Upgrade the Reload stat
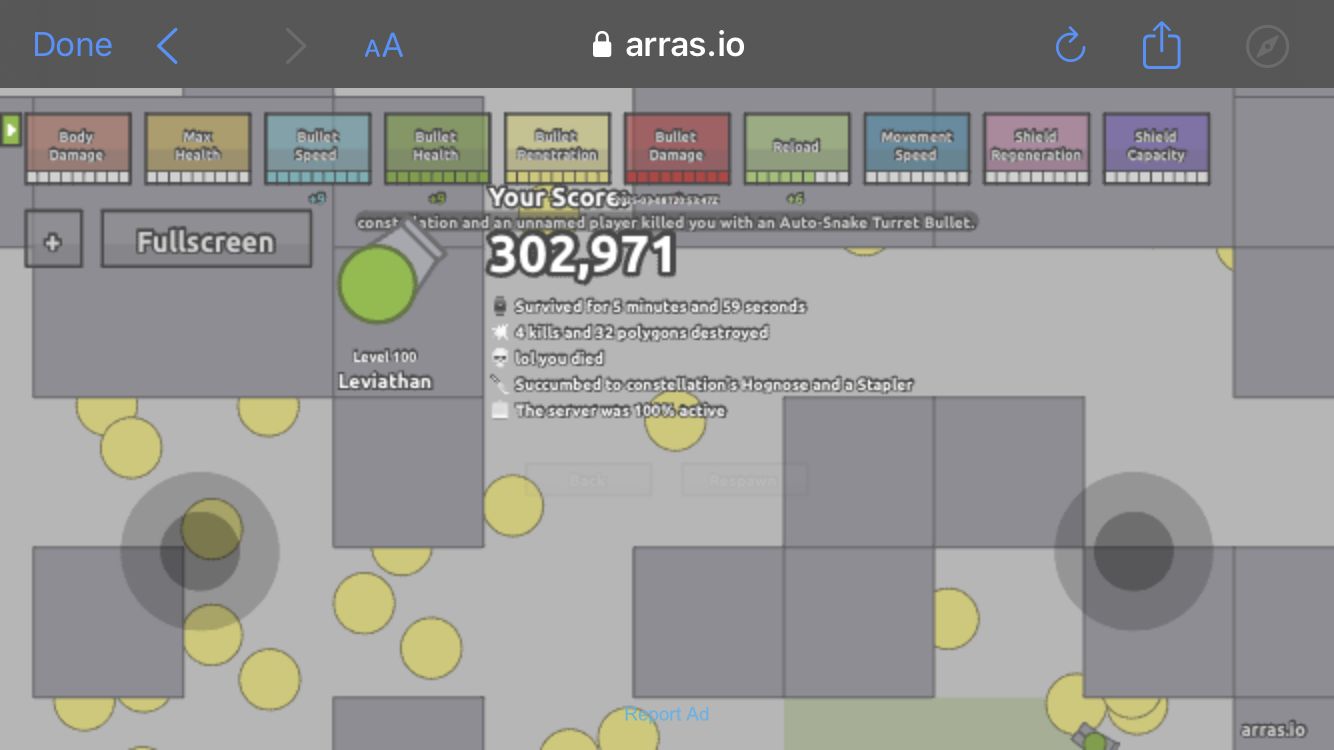The image size is (1334, 750). coord(797,149)
